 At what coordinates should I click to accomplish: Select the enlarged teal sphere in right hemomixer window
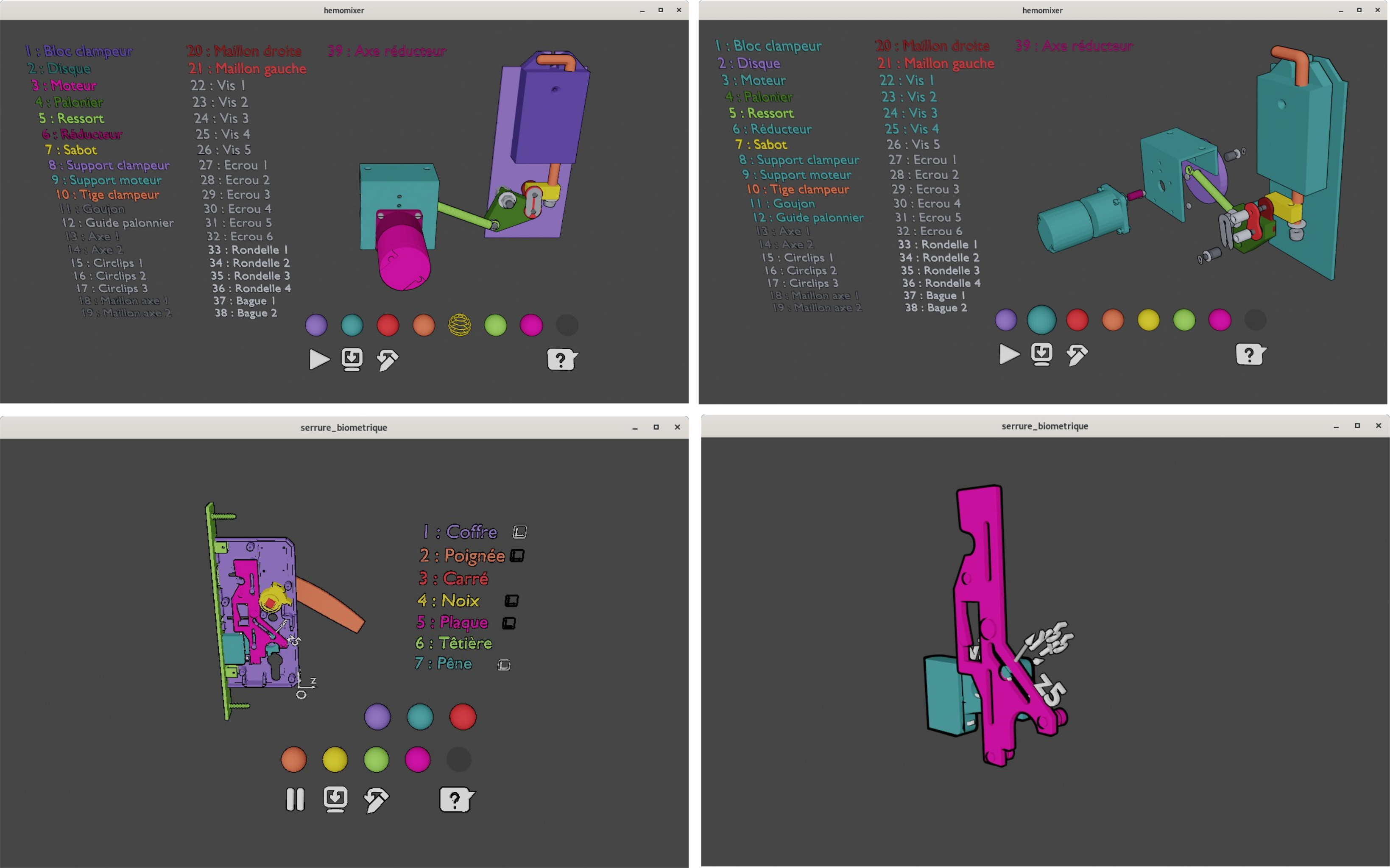pos(1041,320)
